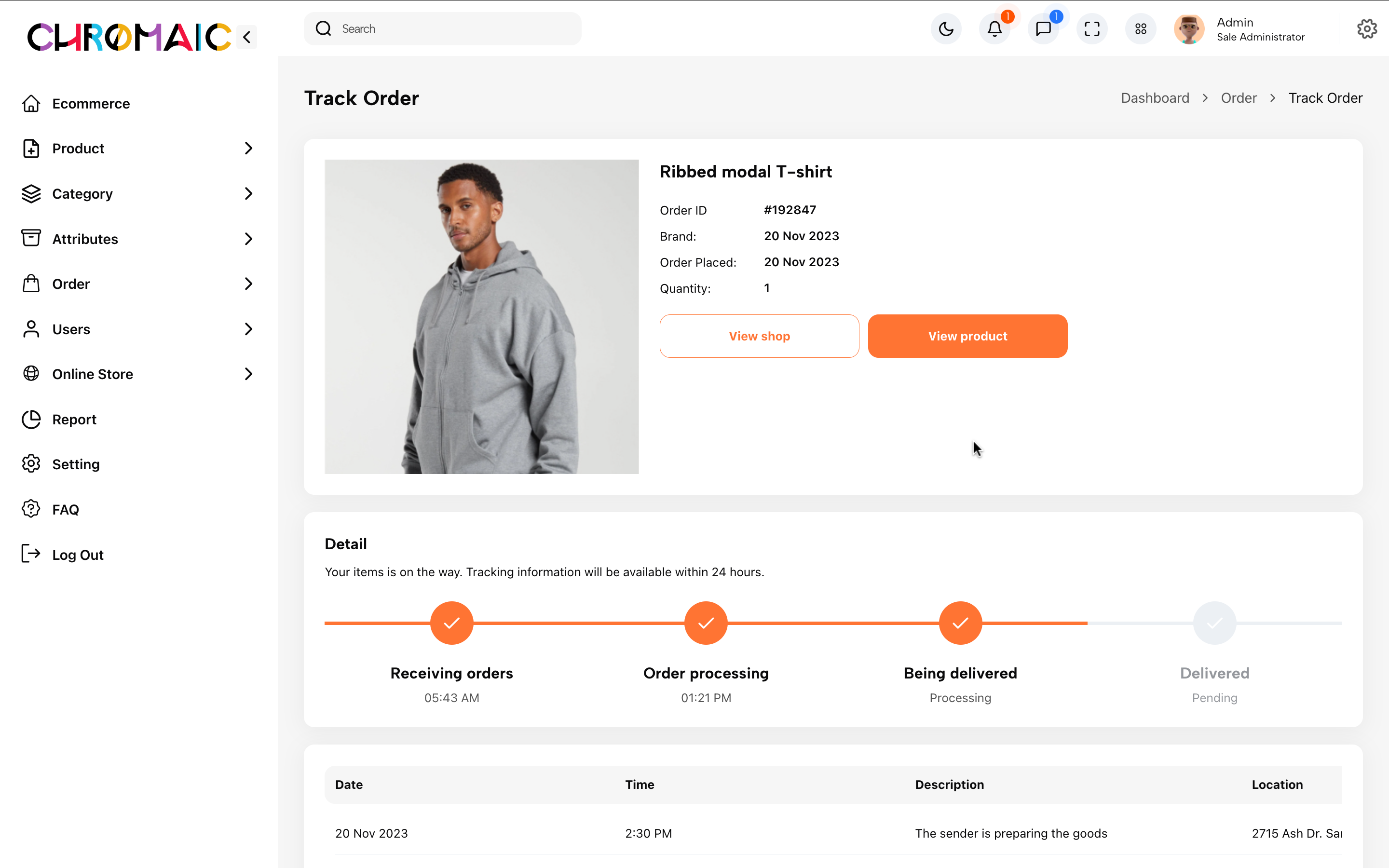
Task: Expand the Online Store submenu
Action: coord(248,374)
